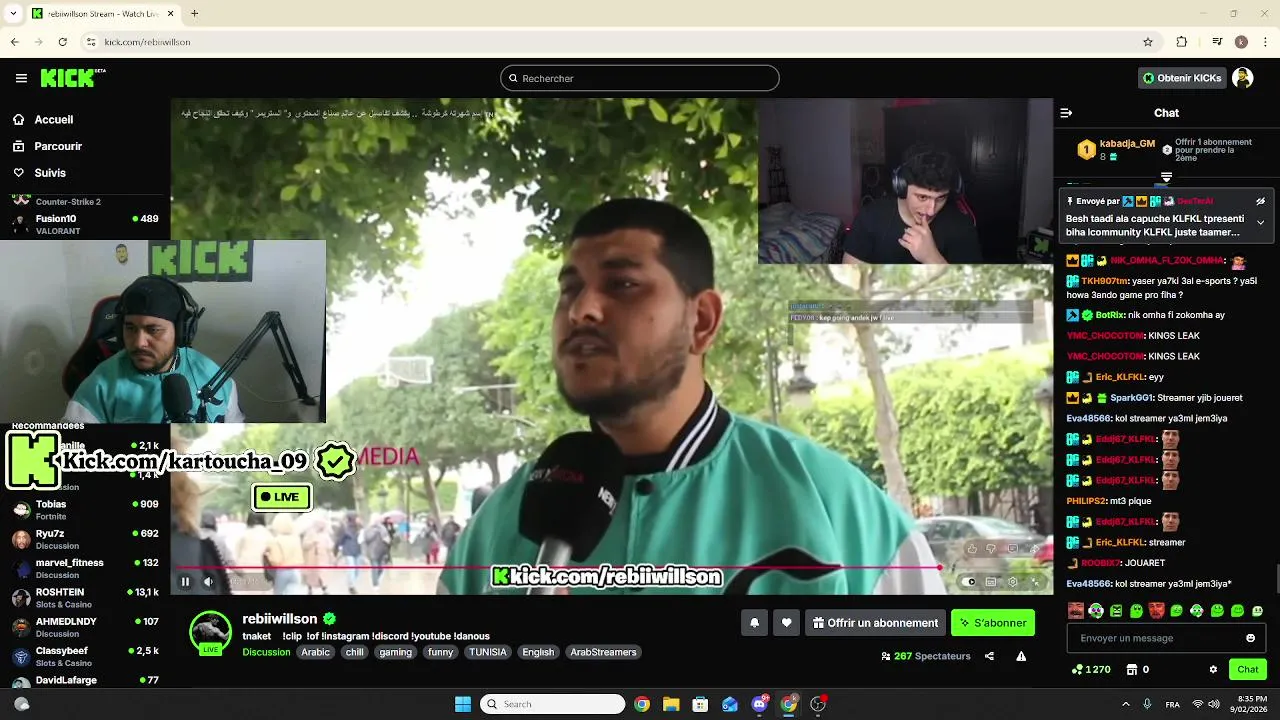Expand the pinned message chevron
This screenshot has width=1280, height=720.
click(x=1260, y=222)
